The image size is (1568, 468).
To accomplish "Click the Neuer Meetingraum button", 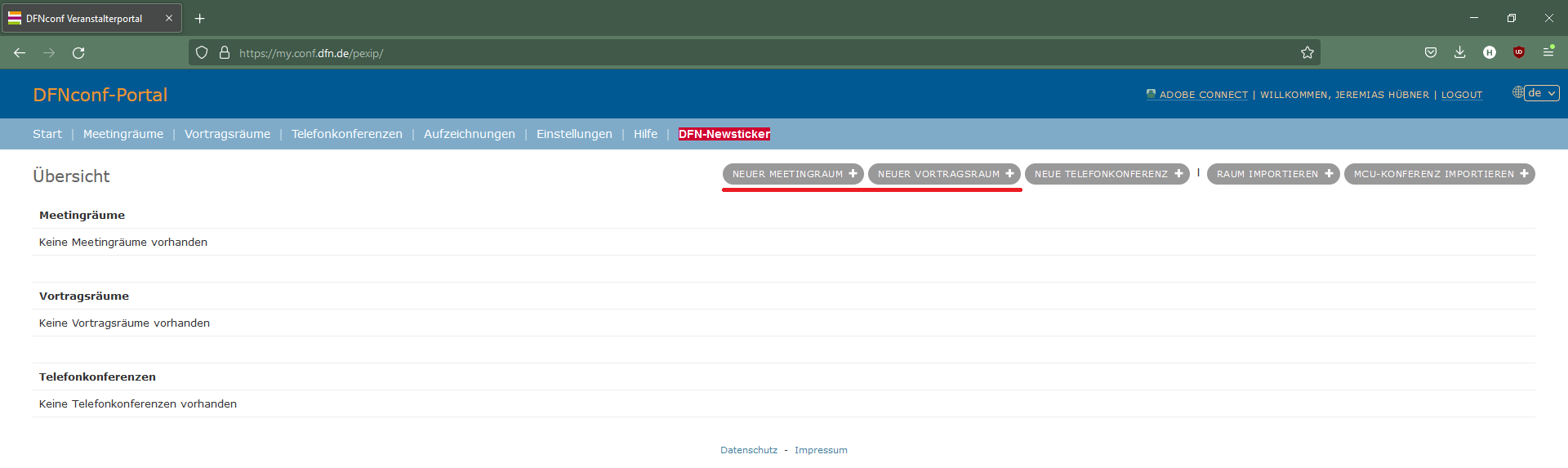I will point(793,174).
